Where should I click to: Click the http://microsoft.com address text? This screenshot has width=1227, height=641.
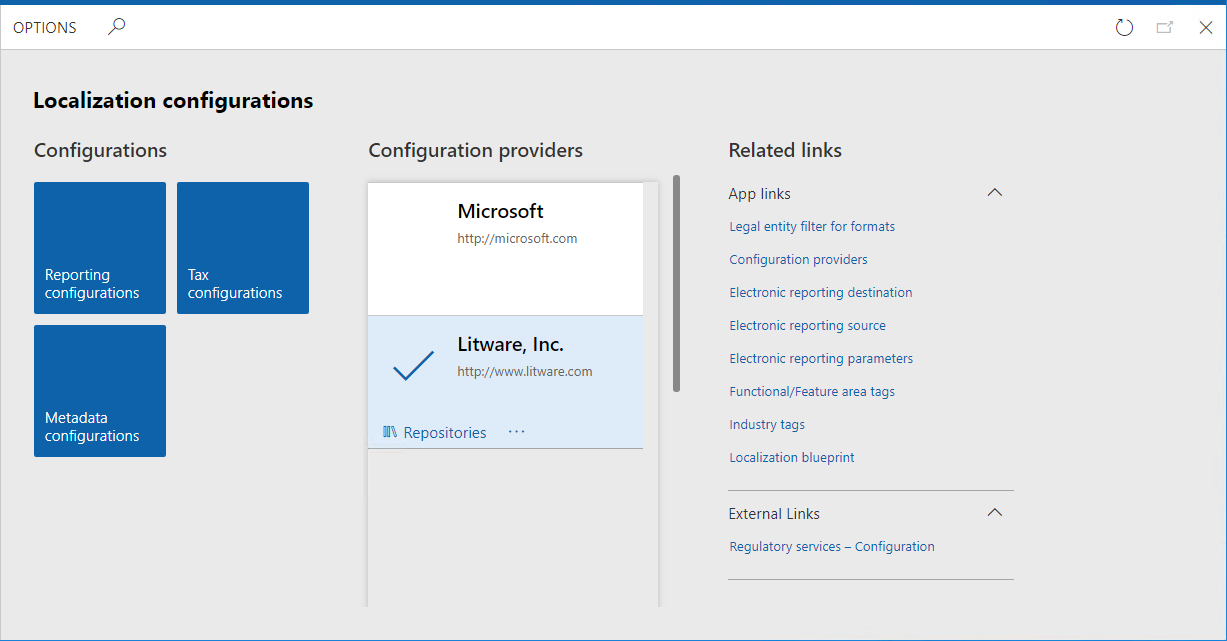click(517, 239)
